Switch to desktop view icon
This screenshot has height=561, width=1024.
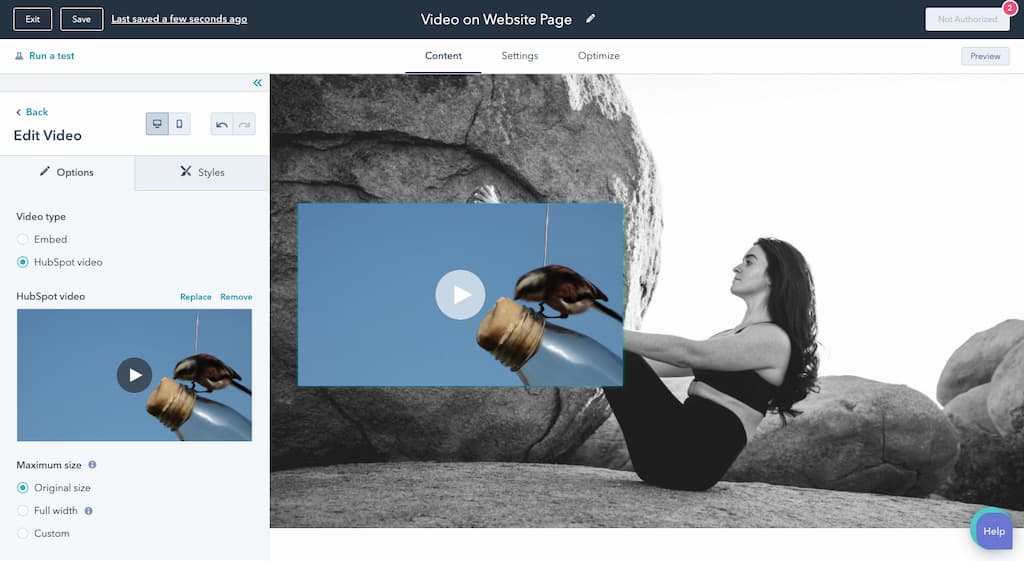157,124
